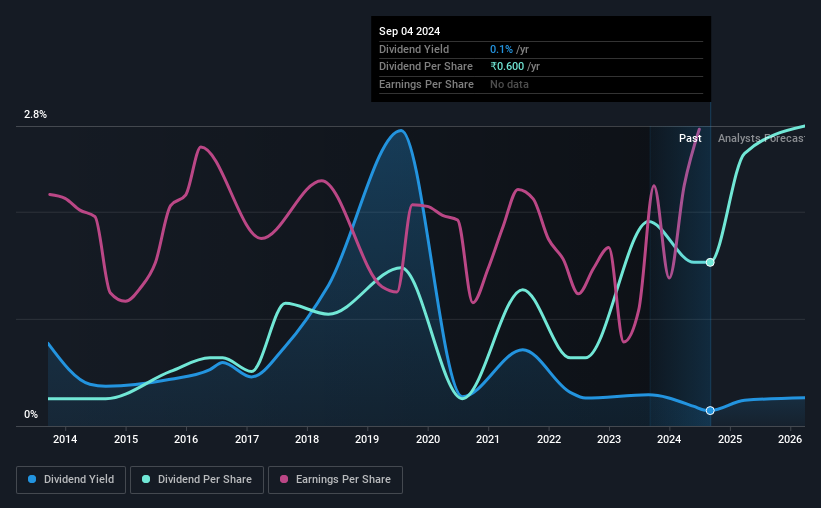Viewport: 821px width, 508px height.
Task: Click the 2014 x-axis label
Action: pos(65,439)
